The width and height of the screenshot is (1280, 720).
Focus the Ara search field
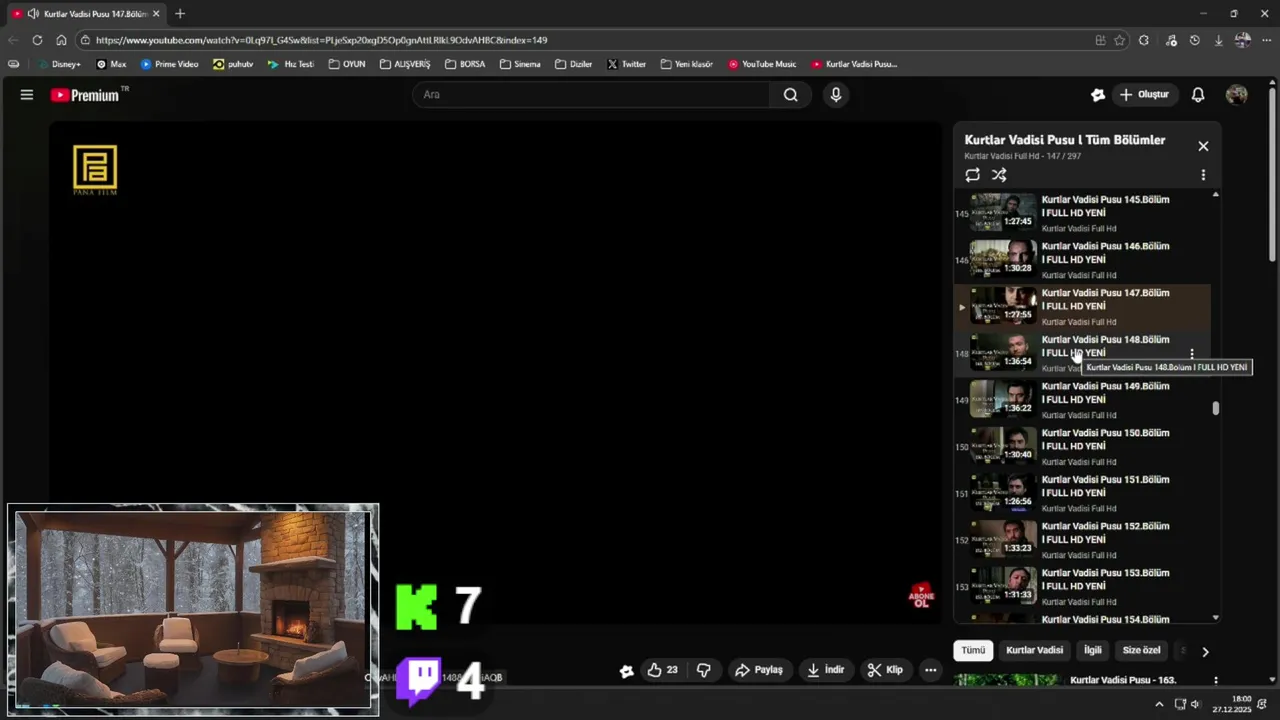click(591, 95)
